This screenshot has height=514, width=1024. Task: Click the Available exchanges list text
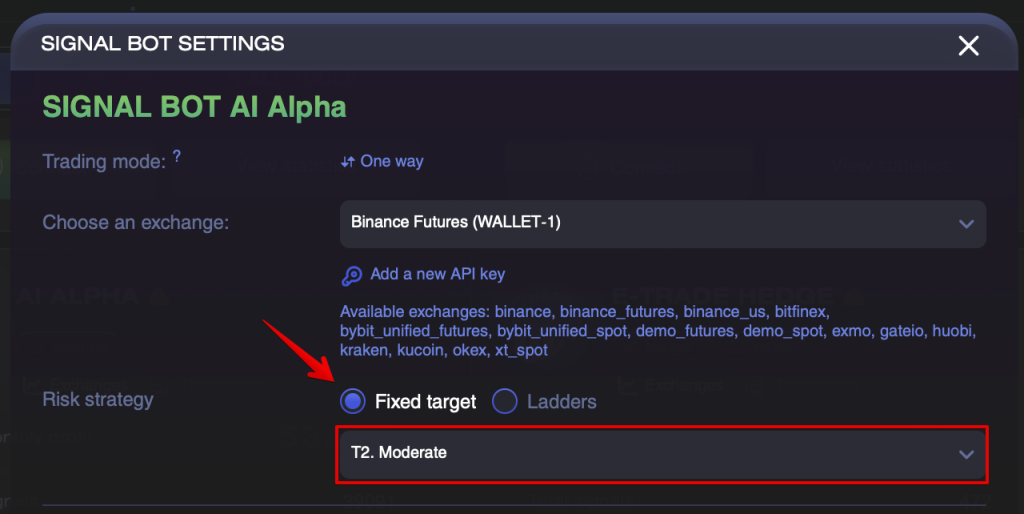point(658,331)
